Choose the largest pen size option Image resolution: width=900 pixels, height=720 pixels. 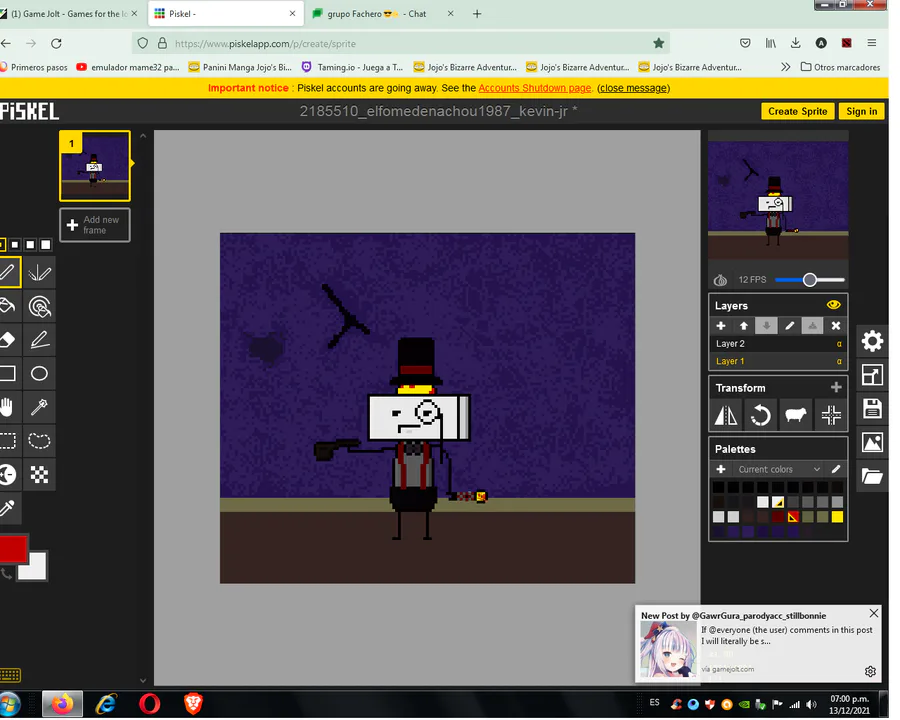coord(45,245)
